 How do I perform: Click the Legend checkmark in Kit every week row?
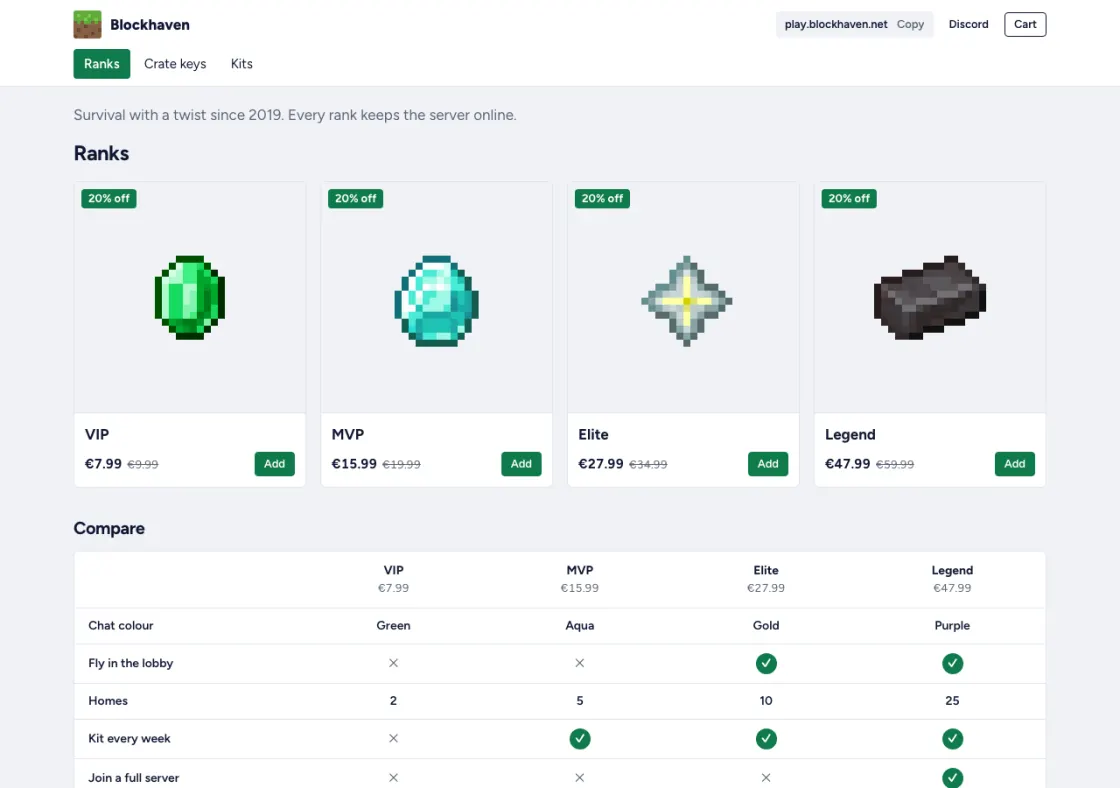952,738
